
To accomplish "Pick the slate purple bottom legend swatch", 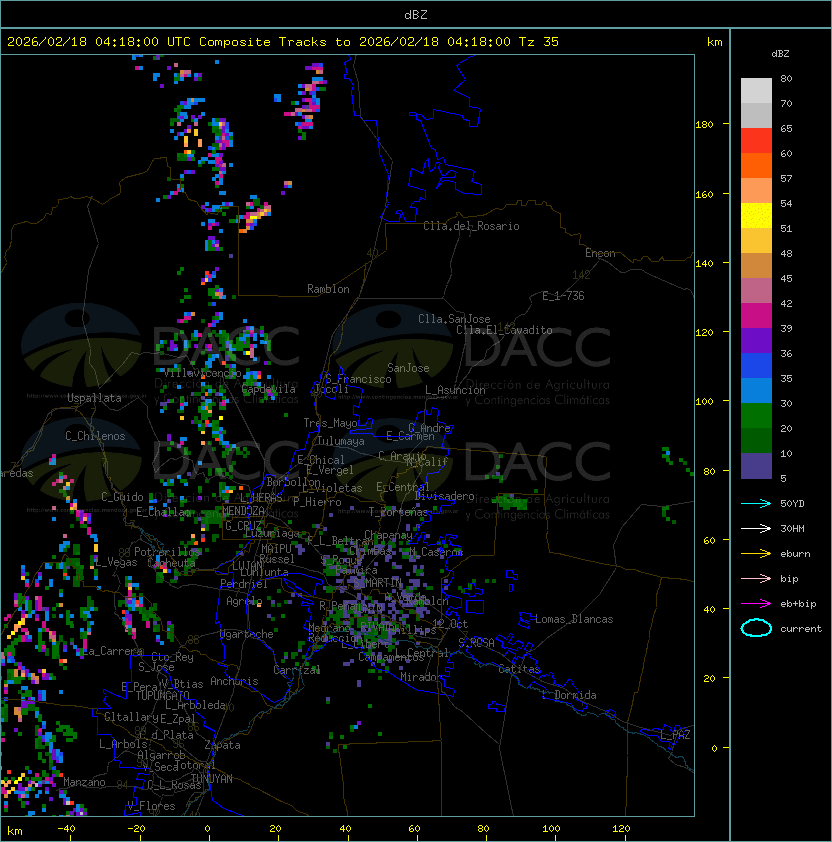I will [x=756, y=466].
